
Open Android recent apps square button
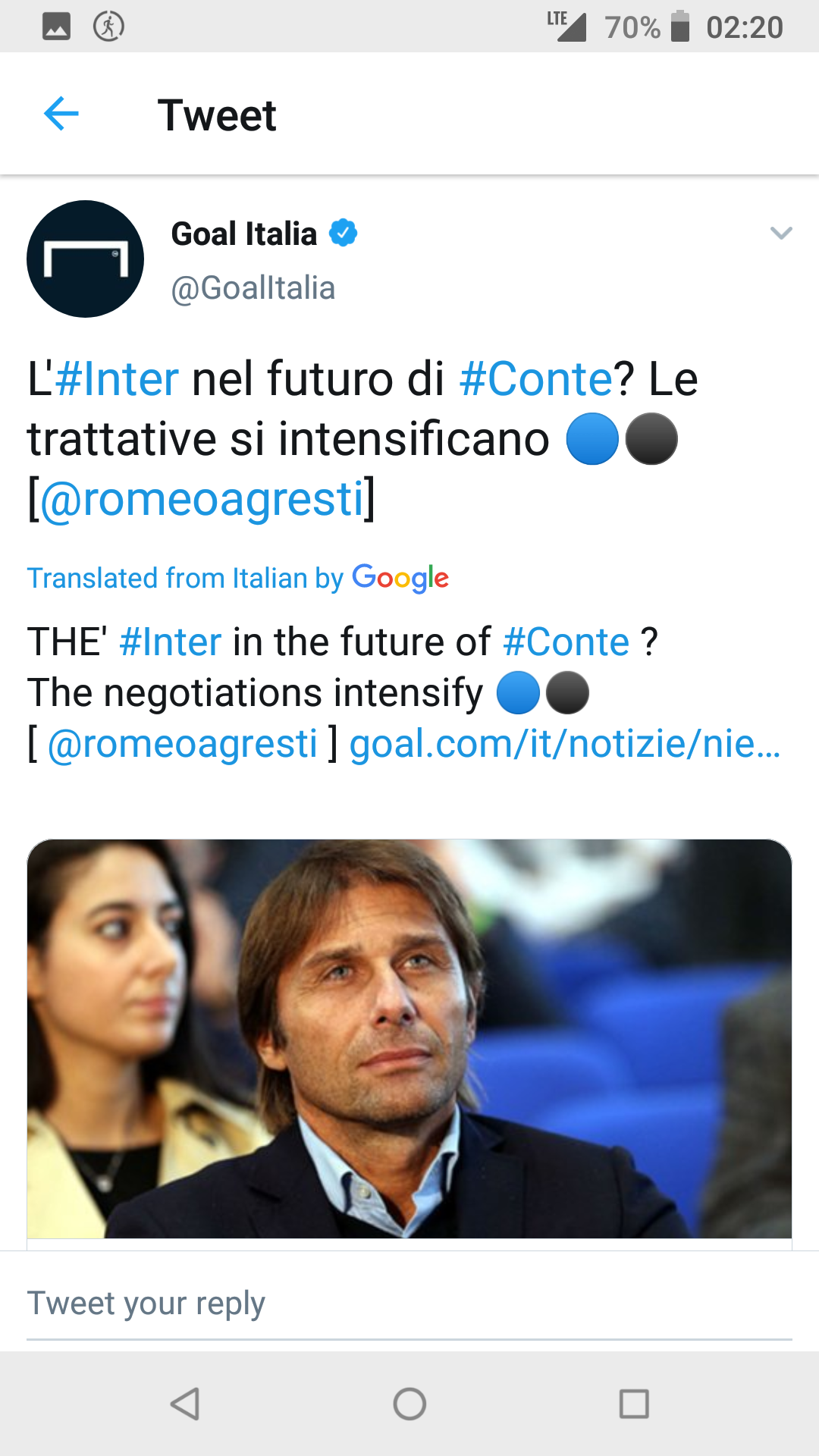pos(634,1404)
